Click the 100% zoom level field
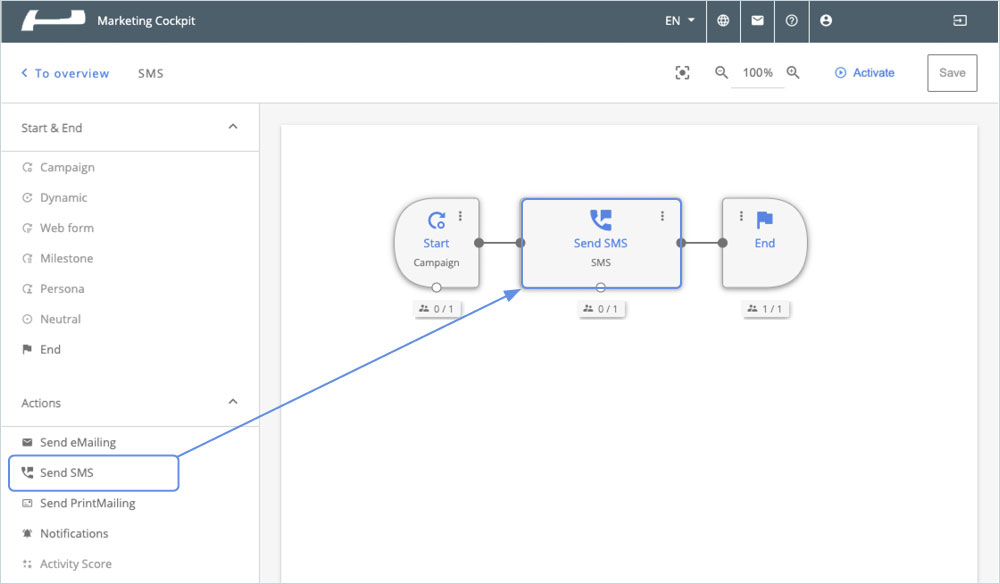 click(x=757, y=73)
